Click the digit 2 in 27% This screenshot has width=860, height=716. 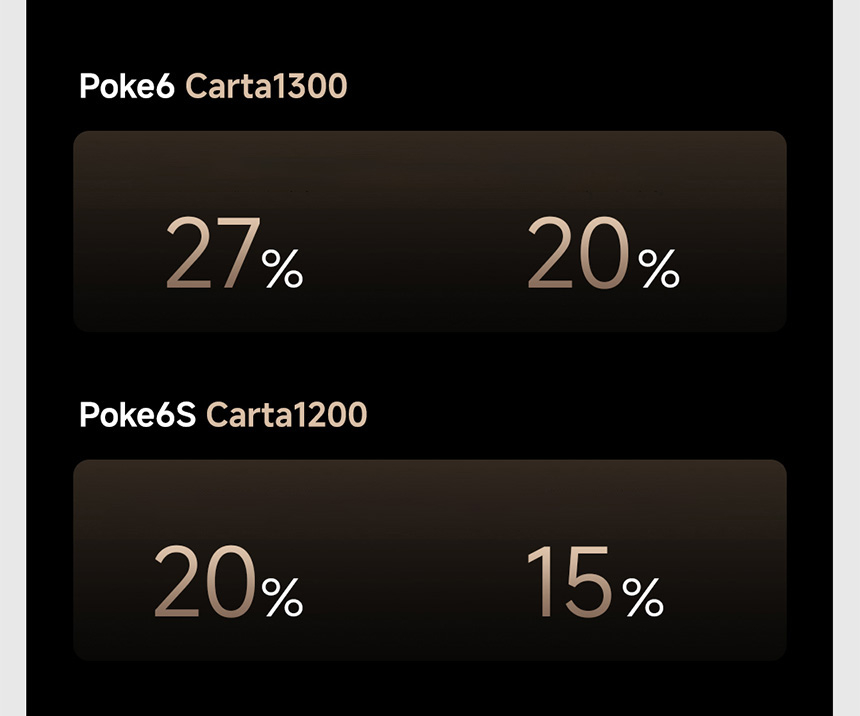pyautogui.click(x=188, y=255)
